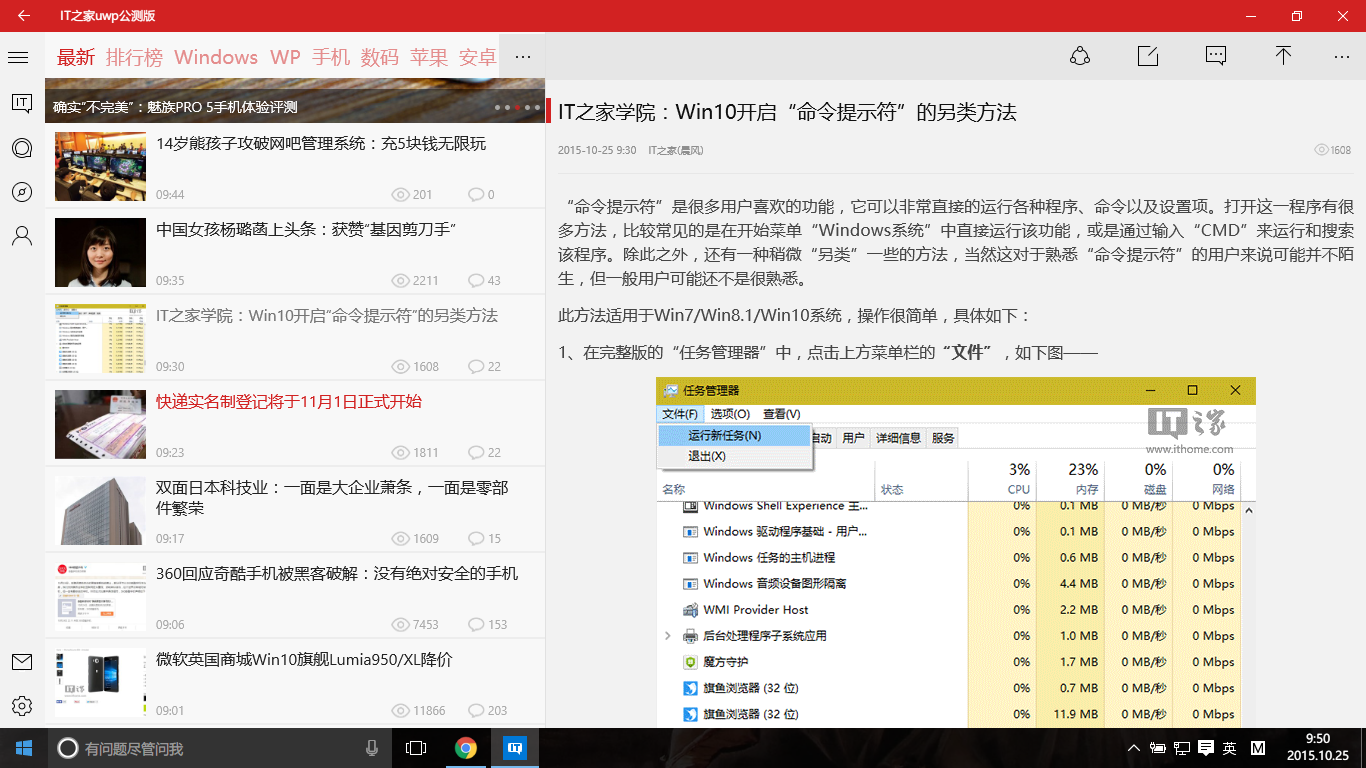Image resolution: width=1366 pixels, height=768 pixels.
Task: Toggle the 英 input language indicator
Action: point(1230,748)
